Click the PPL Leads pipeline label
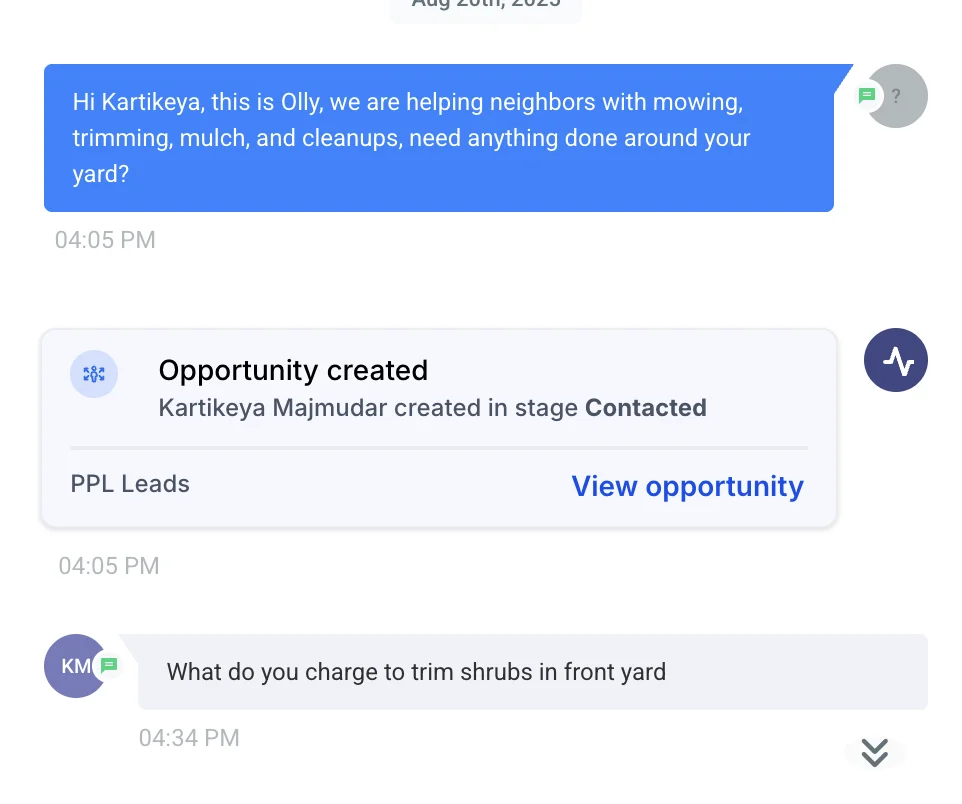The width and height of the screenshot is (962, 804). coord(130,485)
